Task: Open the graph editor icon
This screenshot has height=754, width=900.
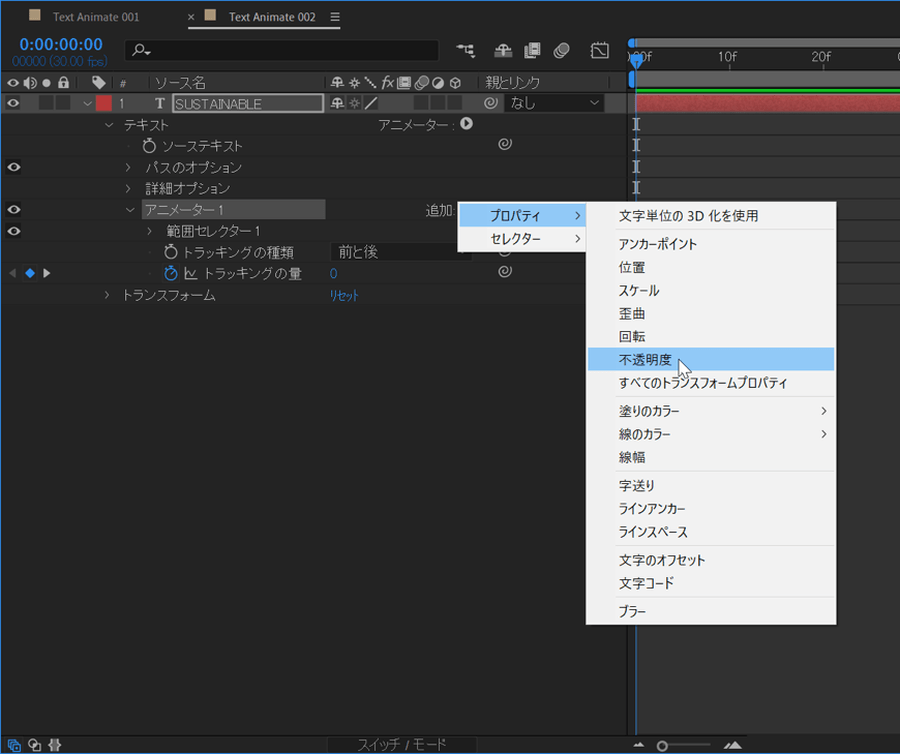Action: pyautogui.click(x=599, y=50)
